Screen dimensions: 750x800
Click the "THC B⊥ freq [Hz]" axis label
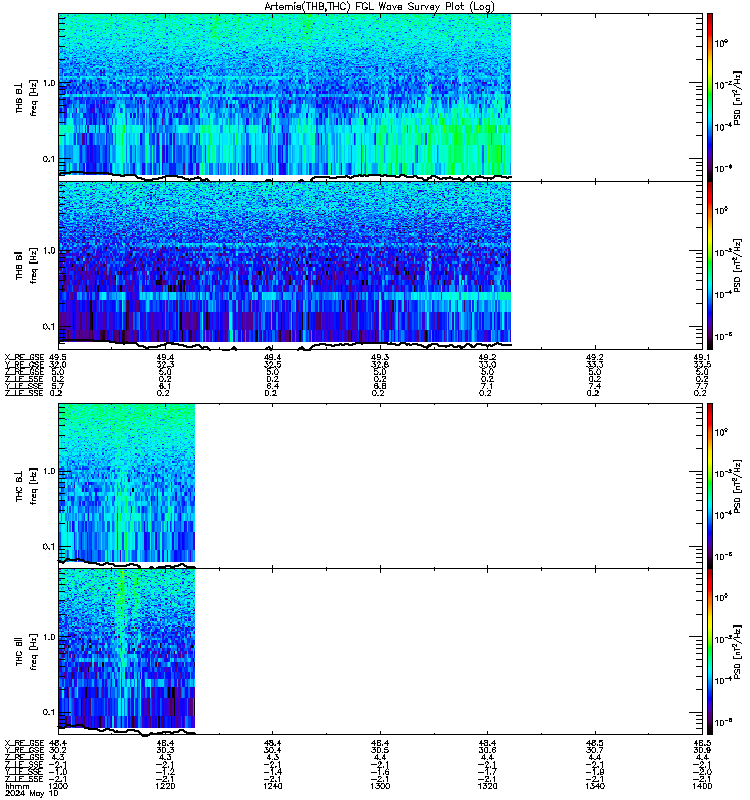26,486
